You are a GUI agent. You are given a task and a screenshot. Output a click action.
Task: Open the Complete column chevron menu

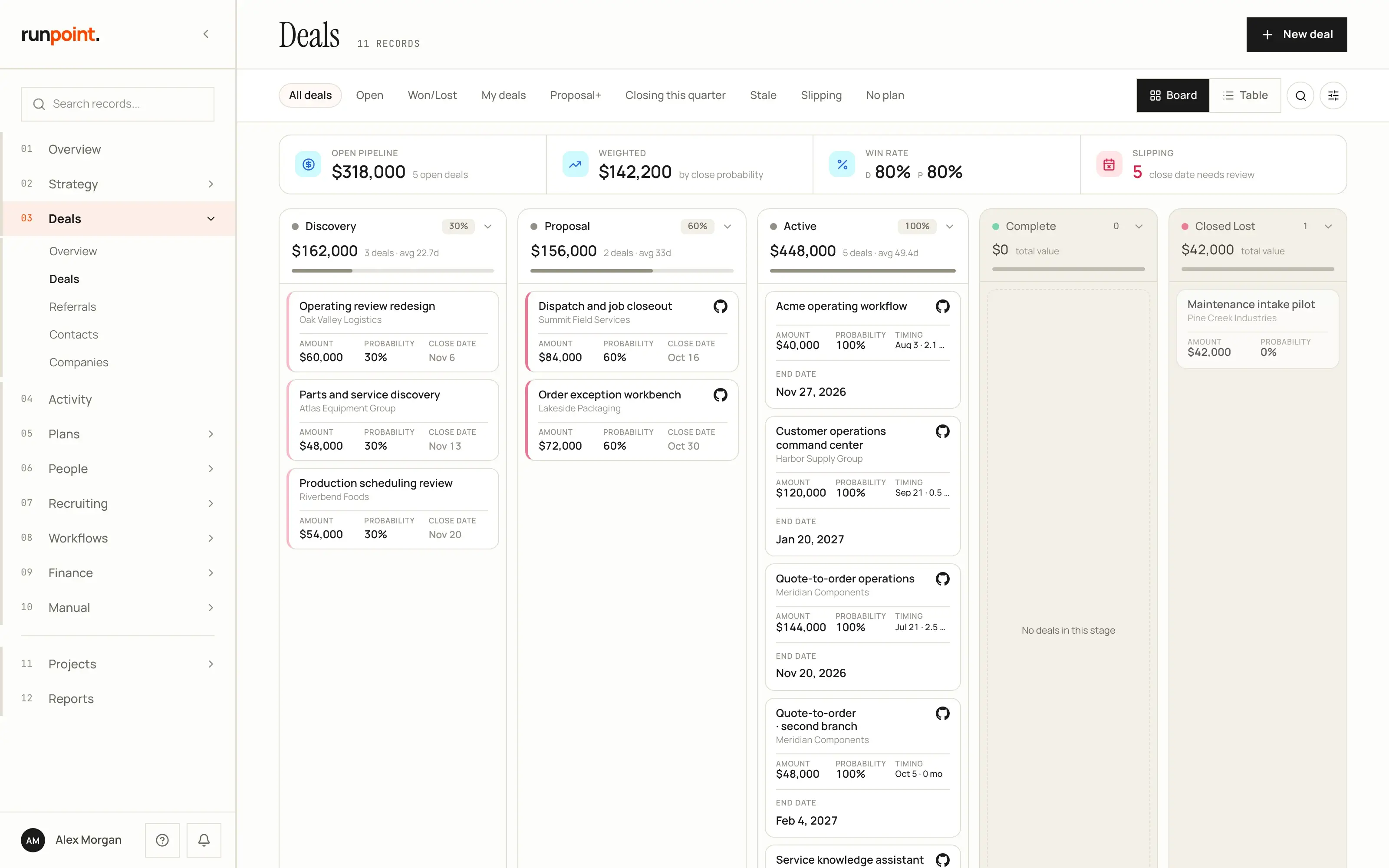tap(1139, 226)
